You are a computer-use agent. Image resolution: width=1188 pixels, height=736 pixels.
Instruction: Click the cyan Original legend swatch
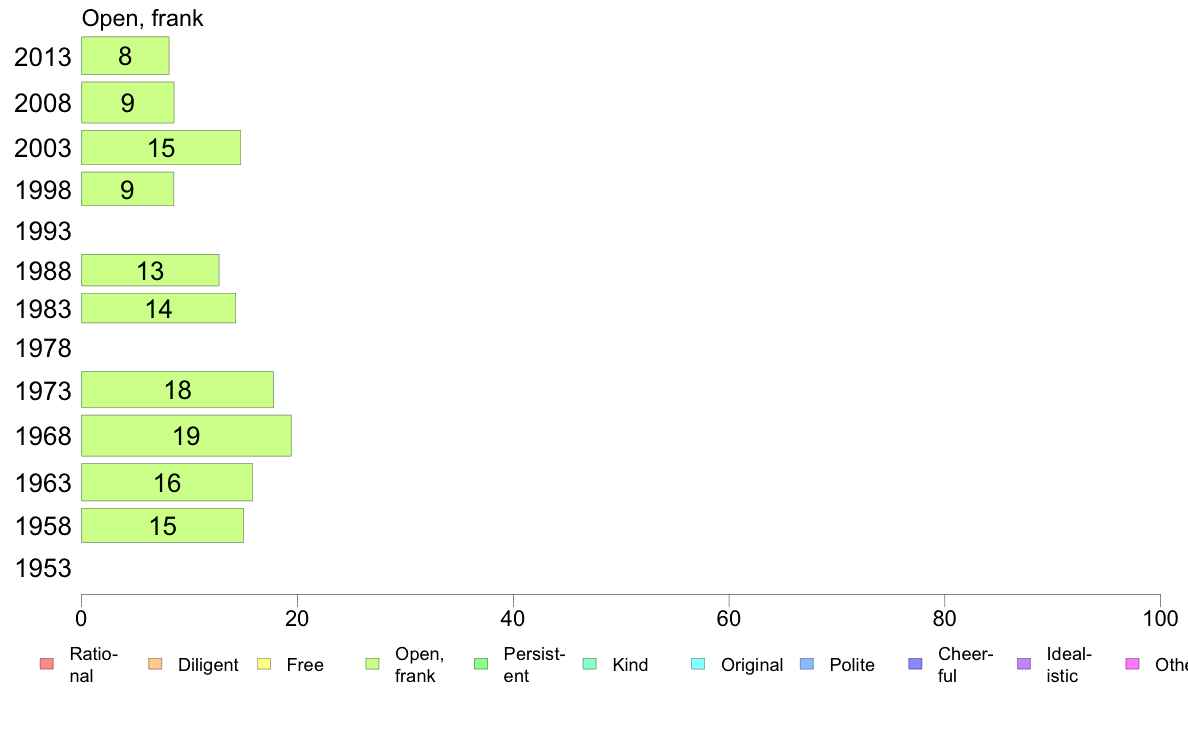(x=699, y=664)
